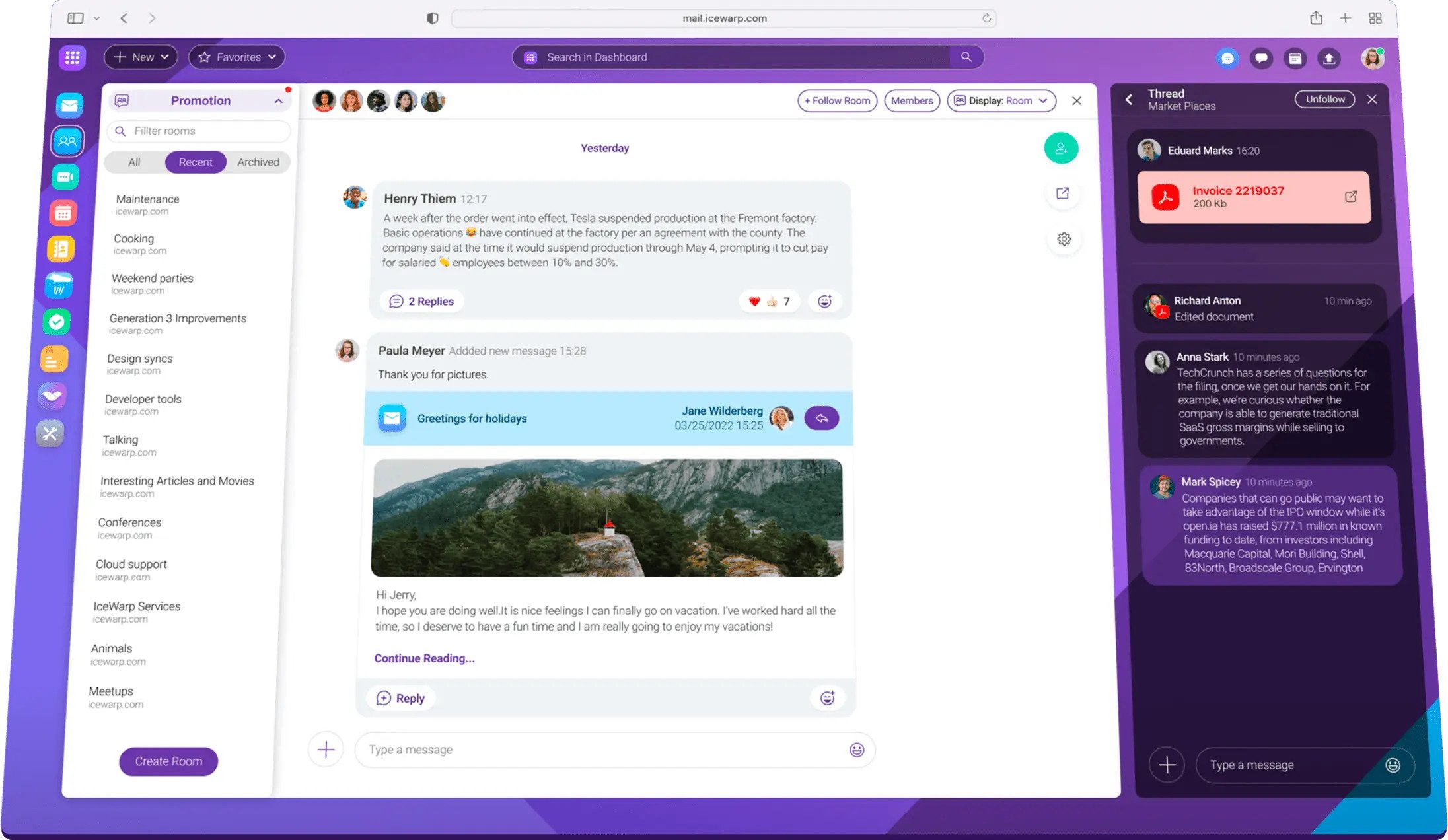
Task: Click the Continue Reading link
Action: click(424, 658)
